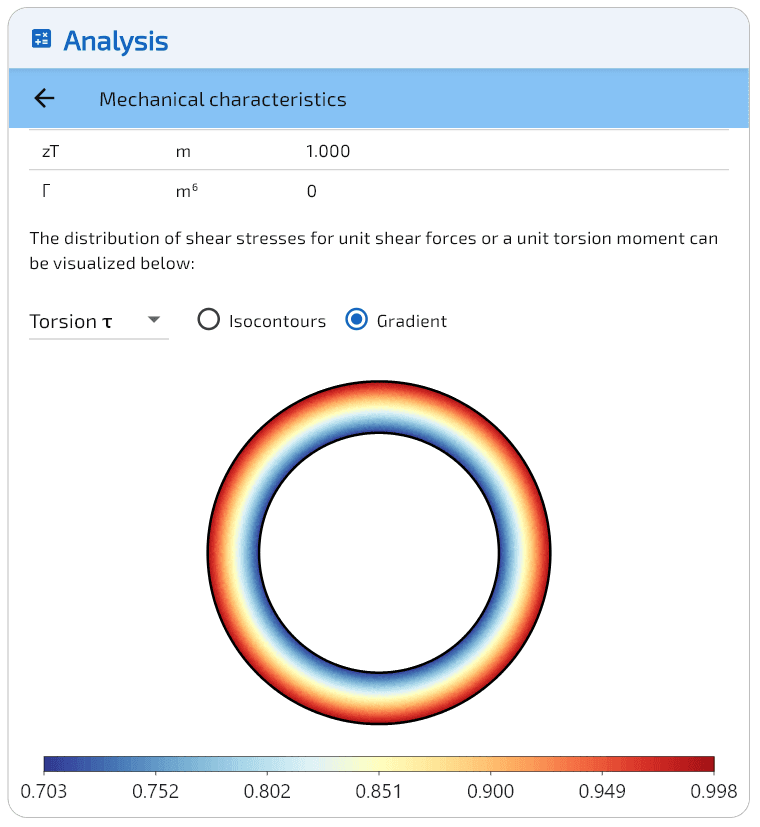
Task: Click the Analysis calculator icon
Action: (x=41, y=39)
